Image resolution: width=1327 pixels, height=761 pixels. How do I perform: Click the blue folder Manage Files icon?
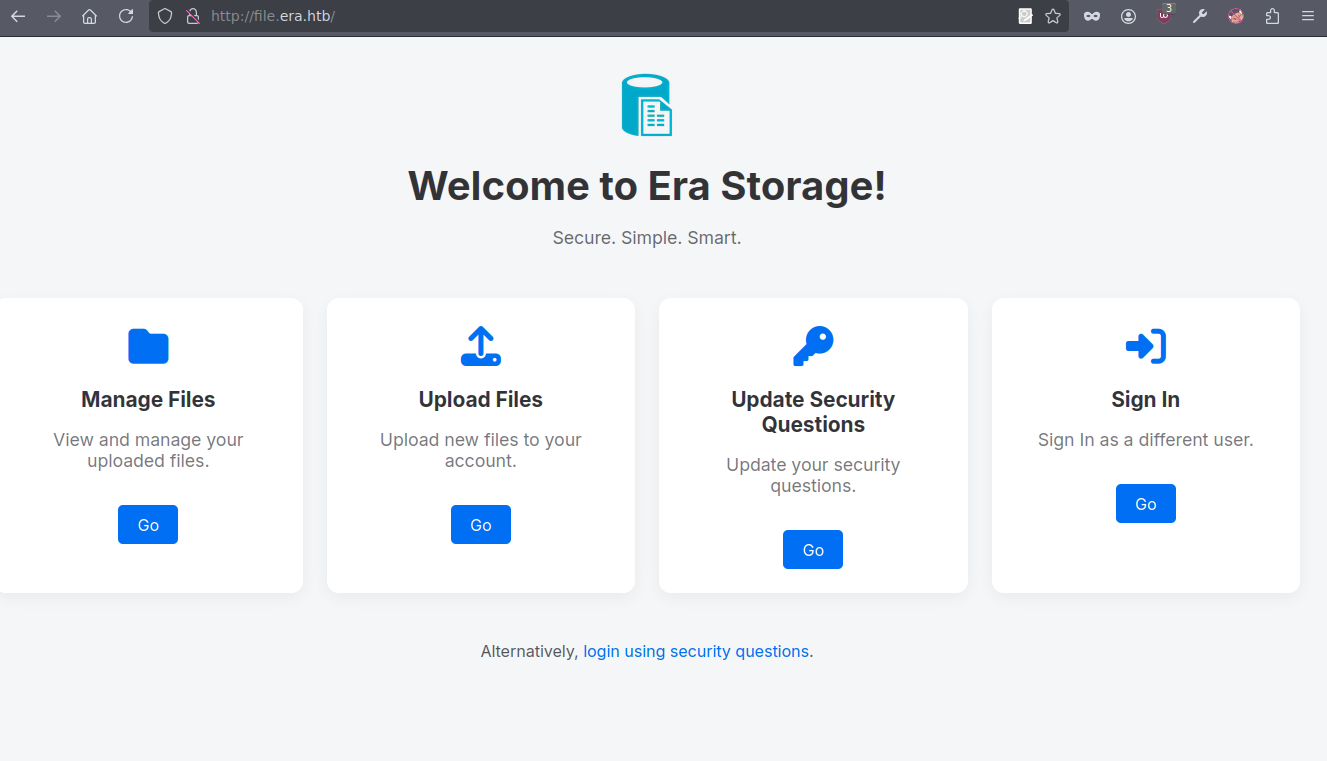coord(148,346)
